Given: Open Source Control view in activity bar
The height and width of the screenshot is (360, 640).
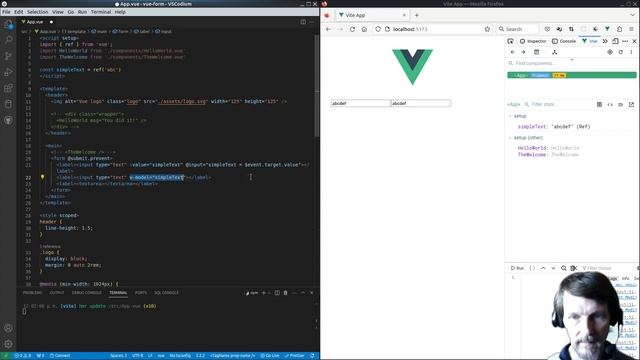Looking at the screenshot, I should 8,56.
